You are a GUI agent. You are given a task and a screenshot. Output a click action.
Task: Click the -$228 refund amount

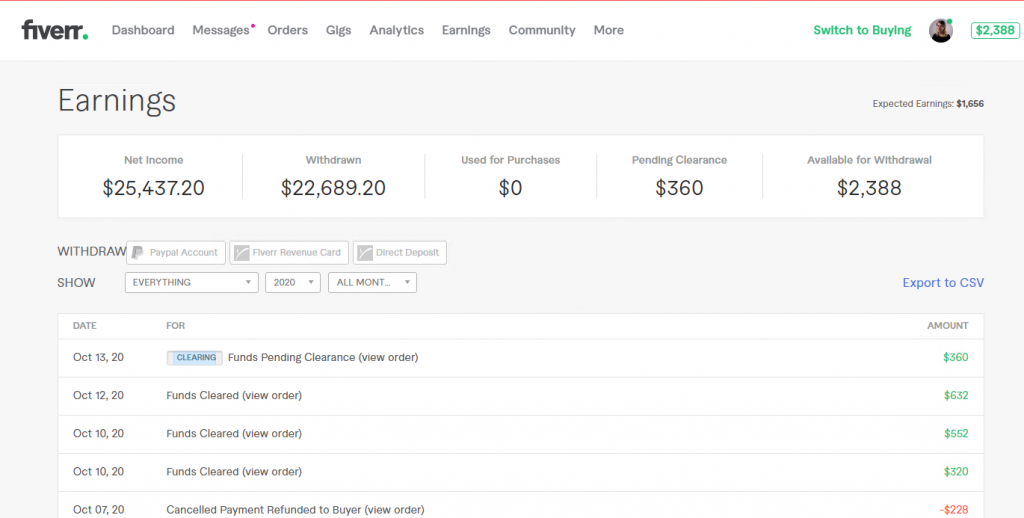[954, 510]
